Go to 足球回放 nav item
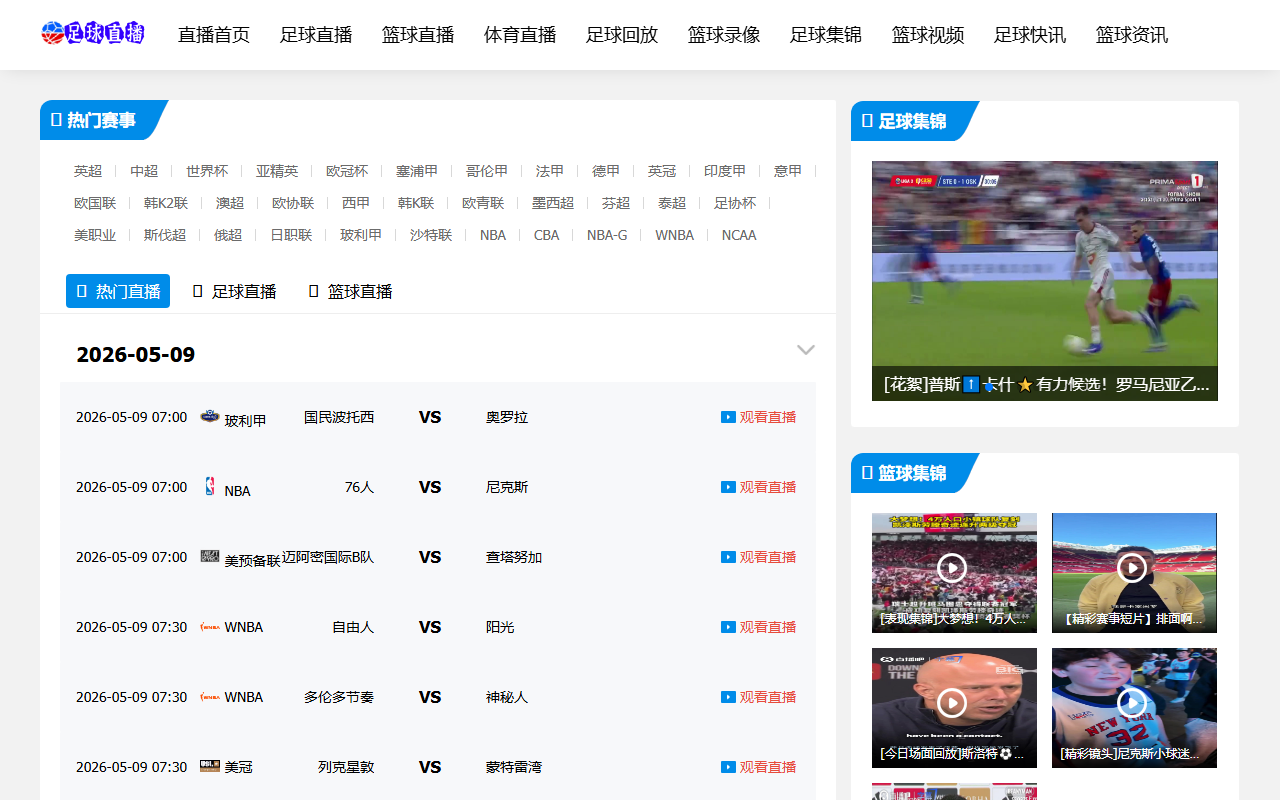 click(622, 35)
